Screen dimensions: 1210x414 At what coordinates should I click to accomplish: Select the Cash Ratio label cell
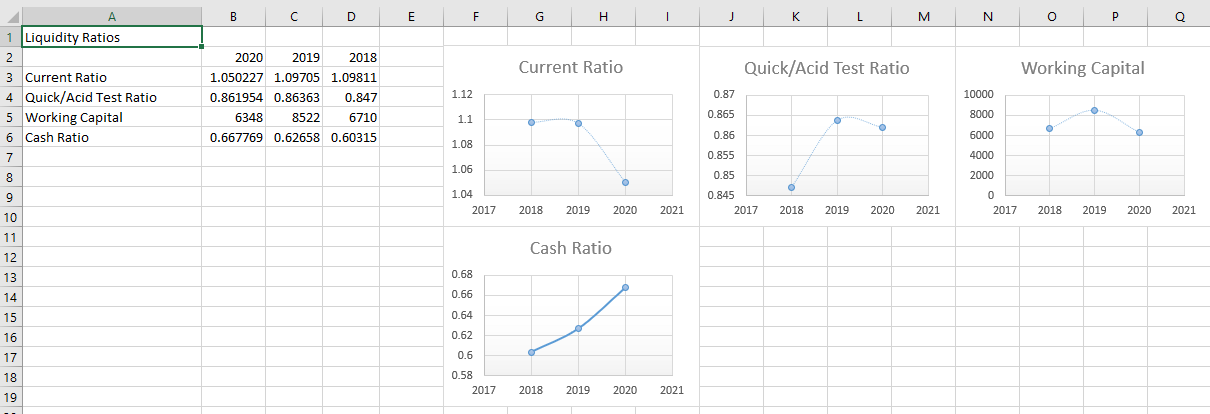pyautogui.click(x=112, y=137)
